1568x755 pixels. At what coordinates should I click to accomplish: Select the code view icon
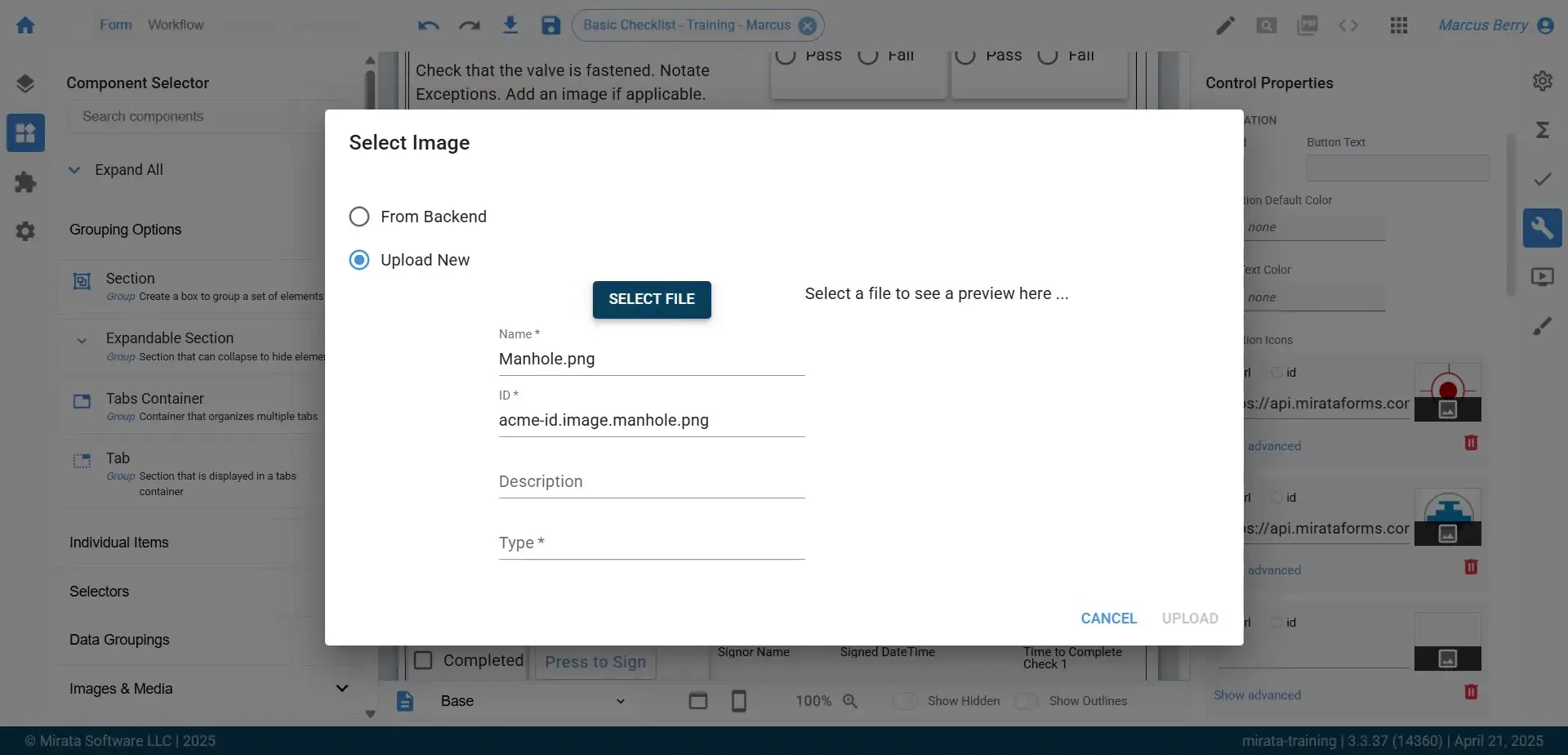(x=1348, y=25)
